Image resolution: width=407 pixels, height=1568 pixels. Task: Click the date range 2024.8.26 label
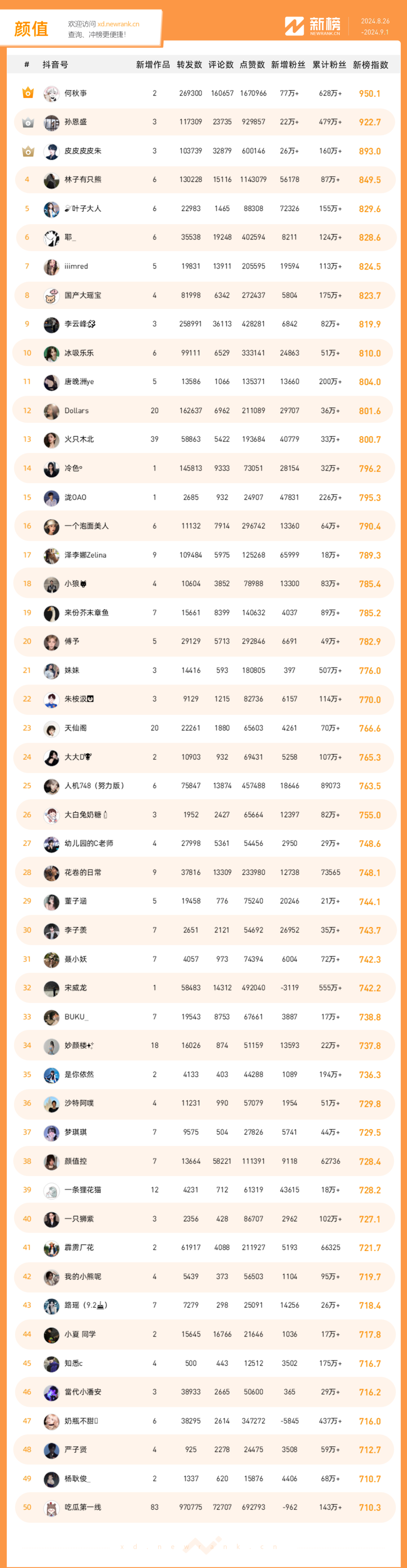(x=375, y=21)
